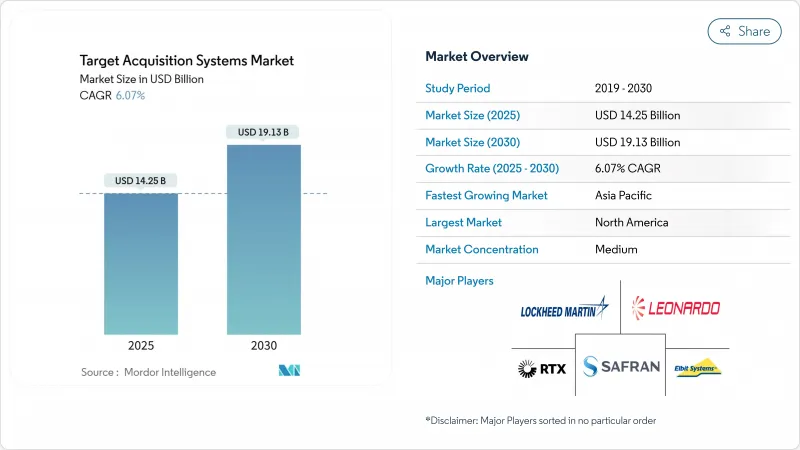Click the RTX logo

click(542, 369)
